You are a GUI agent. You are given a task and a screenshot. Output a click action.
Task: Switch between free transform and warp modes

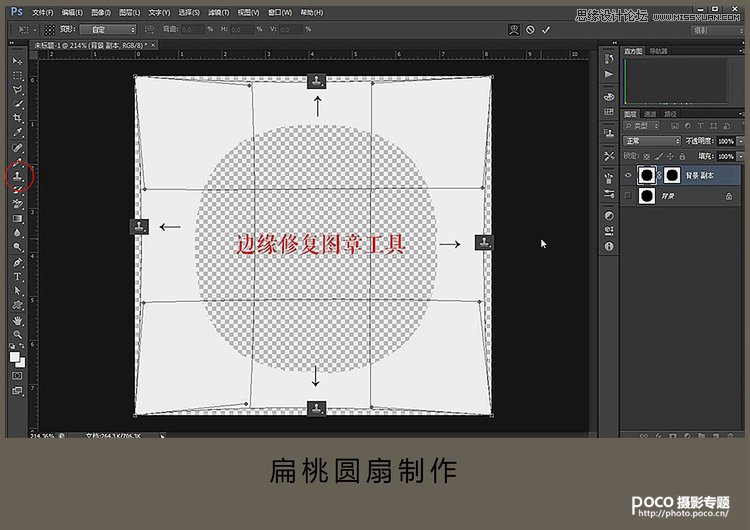pyautogui.click(x=514, y=30)
